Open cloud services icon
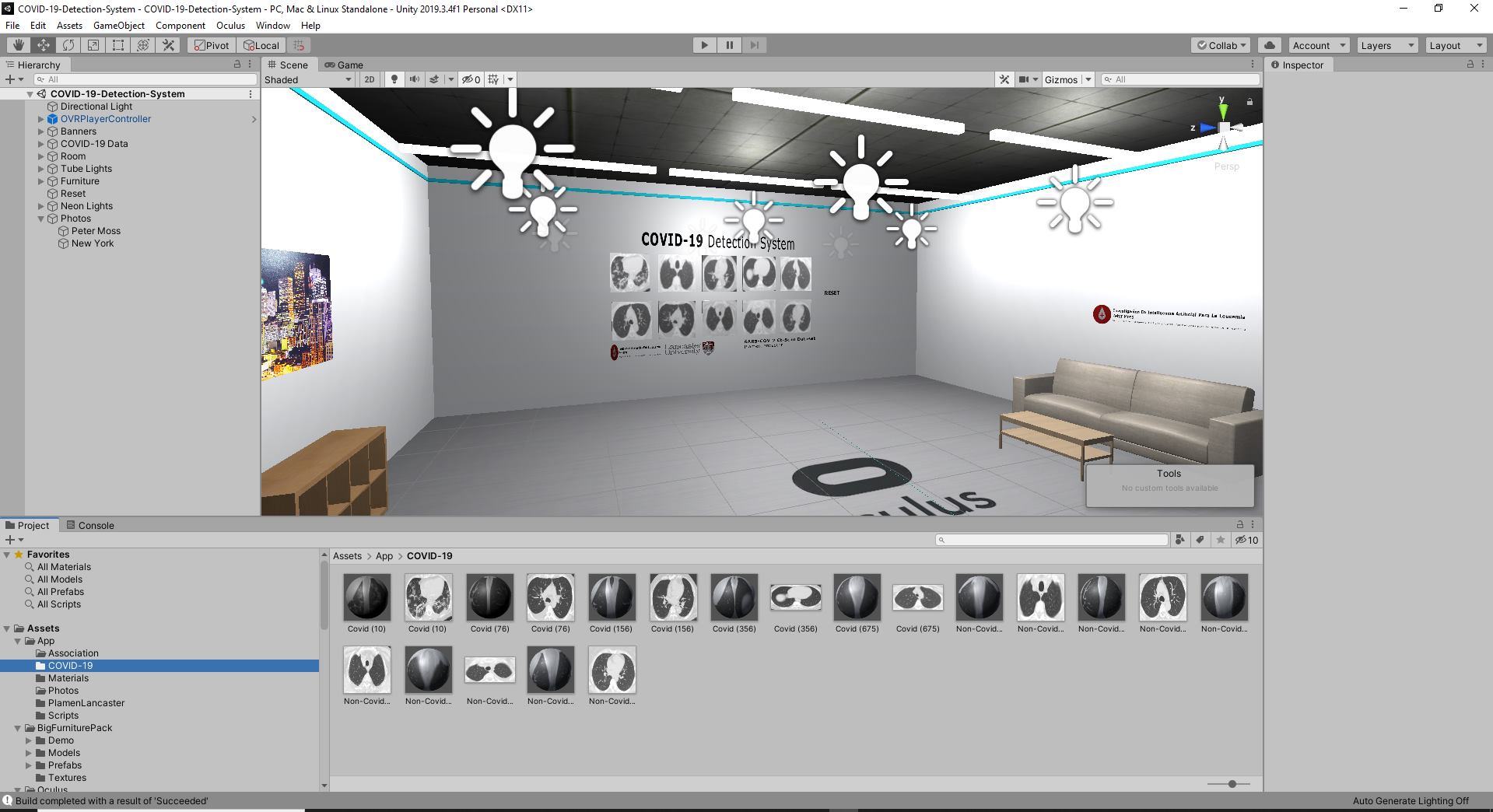Screen dimensions: 1493x812 point(1269,45)
